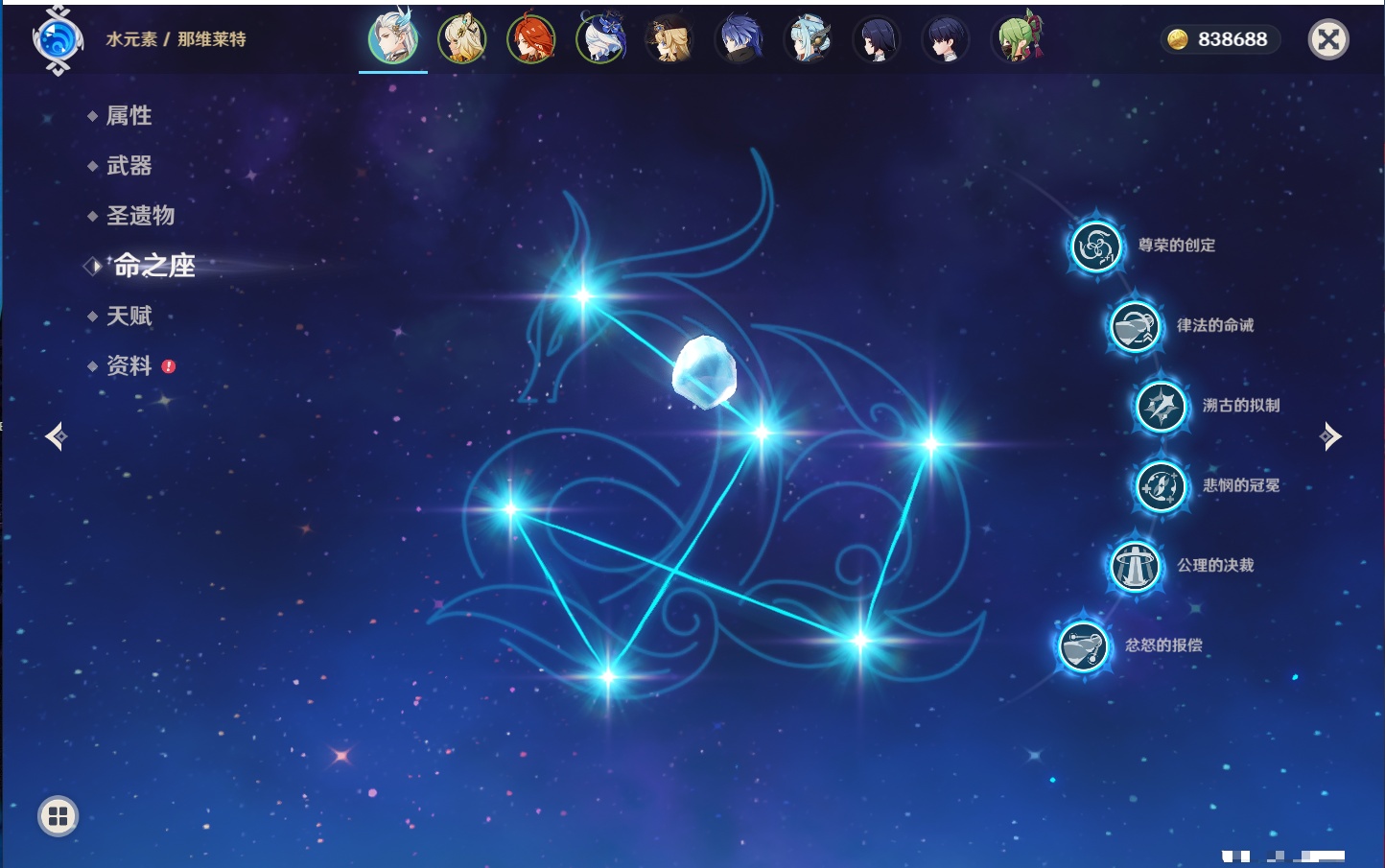Click the constellation stone on the star map

705,371
